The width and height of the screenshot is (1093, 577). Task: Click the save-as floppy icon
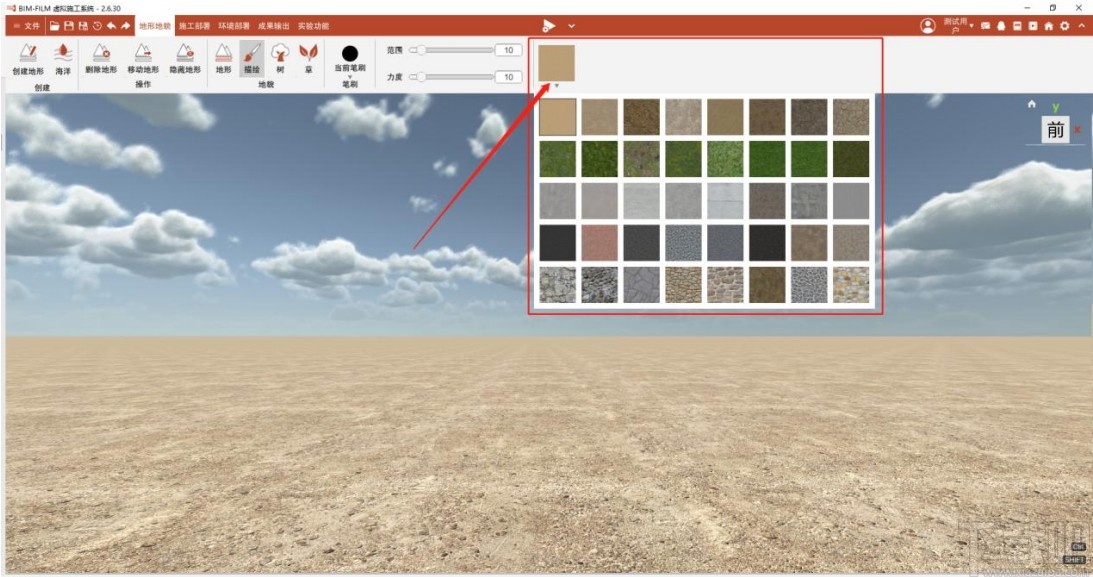click(83, 26)
